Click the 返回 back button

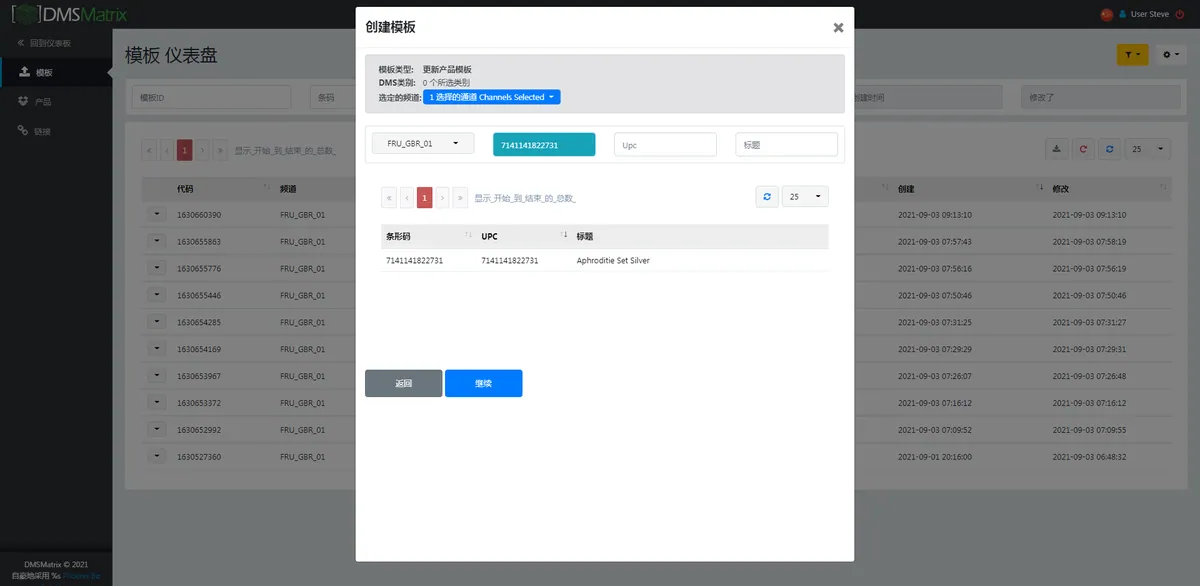403,383
